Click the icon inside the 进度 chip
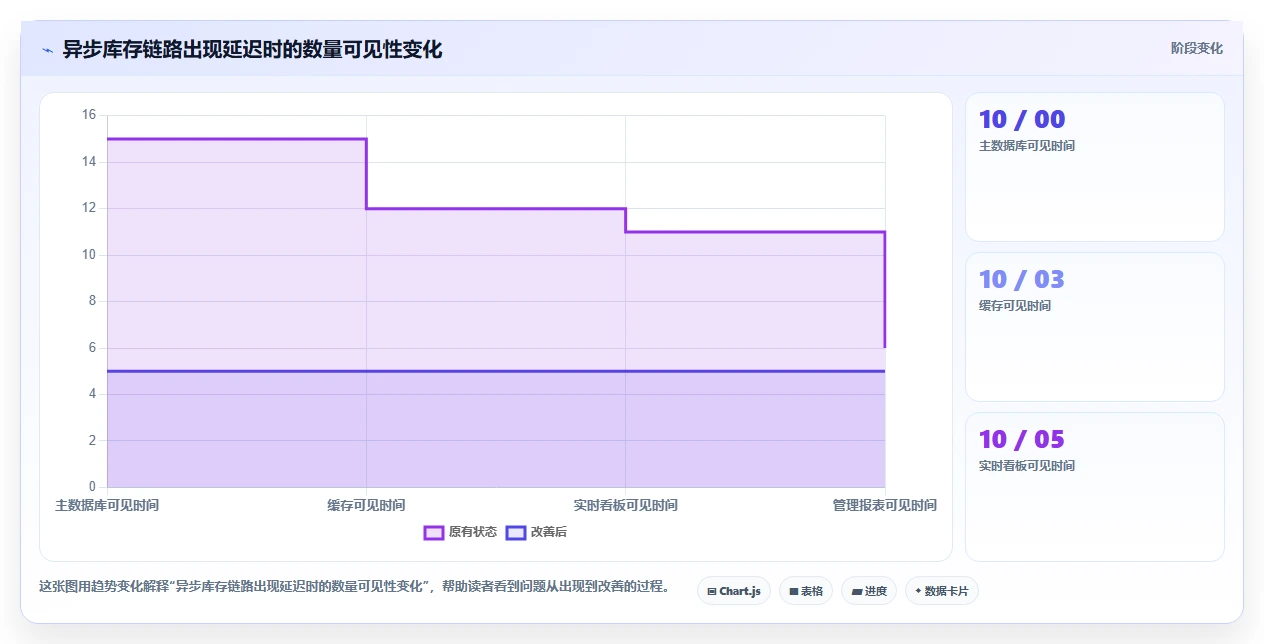 [856, 592]
